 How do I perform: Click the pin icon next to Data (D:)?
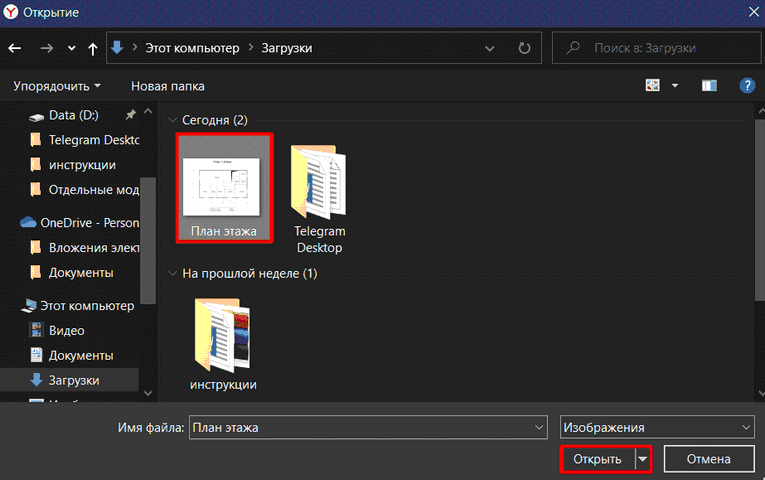pos(130,115)
